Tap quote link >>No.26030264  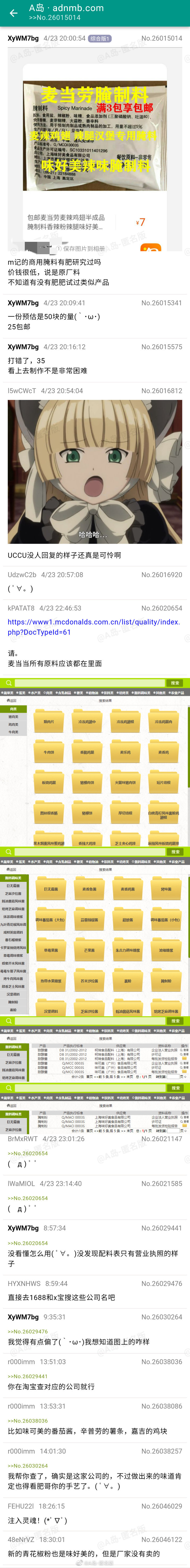[x=27, y=1466]
